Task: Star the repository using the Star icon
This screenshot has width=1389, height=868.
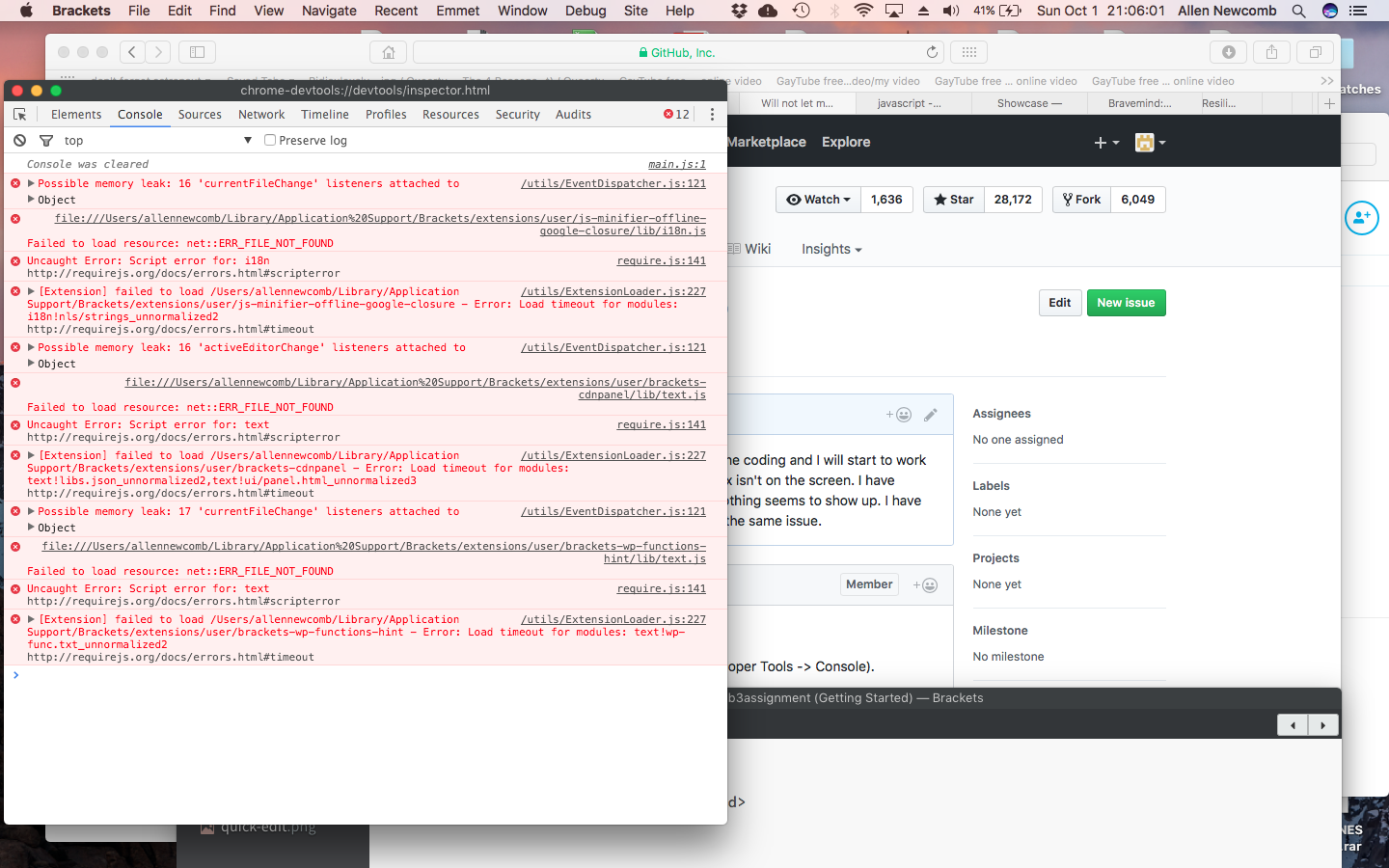Action: coord(940,200)
